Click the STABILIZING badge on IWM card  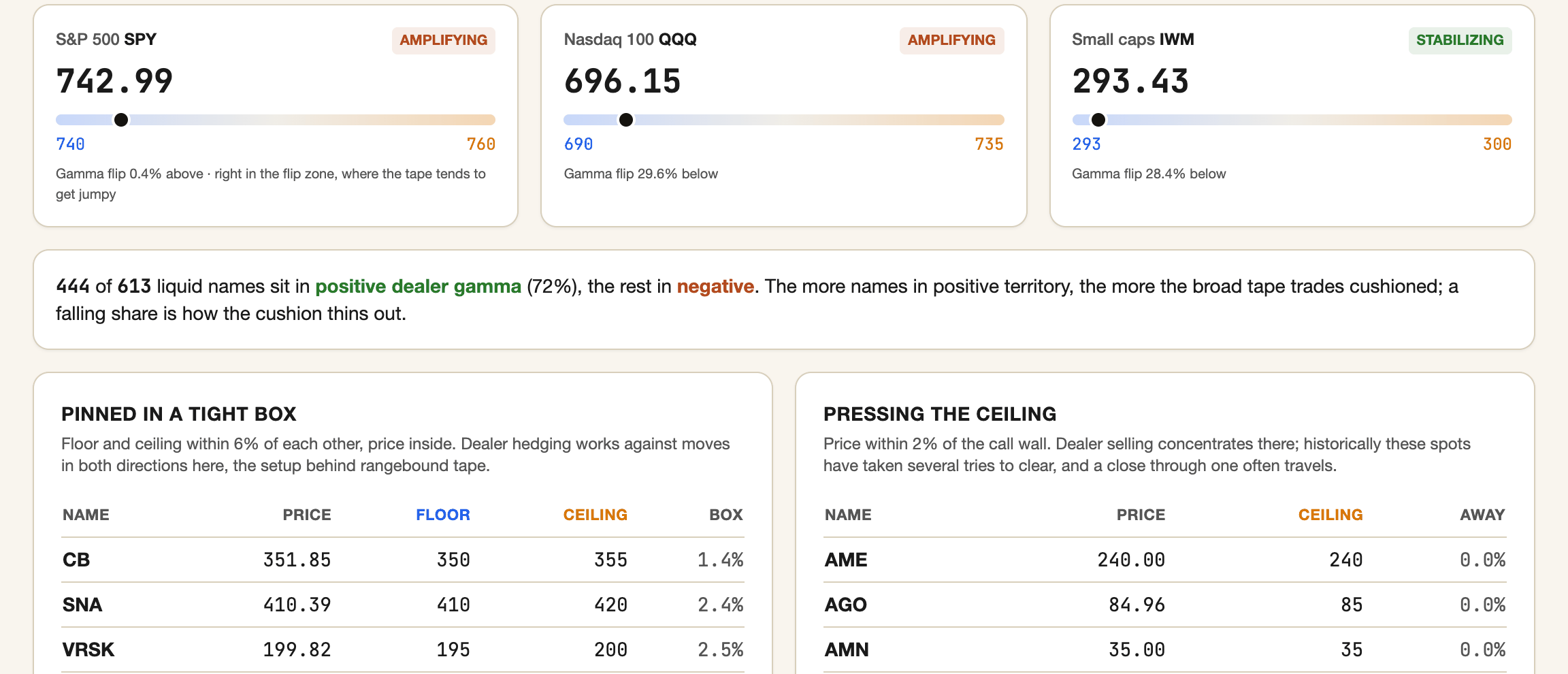click(x=1460, y=40)
